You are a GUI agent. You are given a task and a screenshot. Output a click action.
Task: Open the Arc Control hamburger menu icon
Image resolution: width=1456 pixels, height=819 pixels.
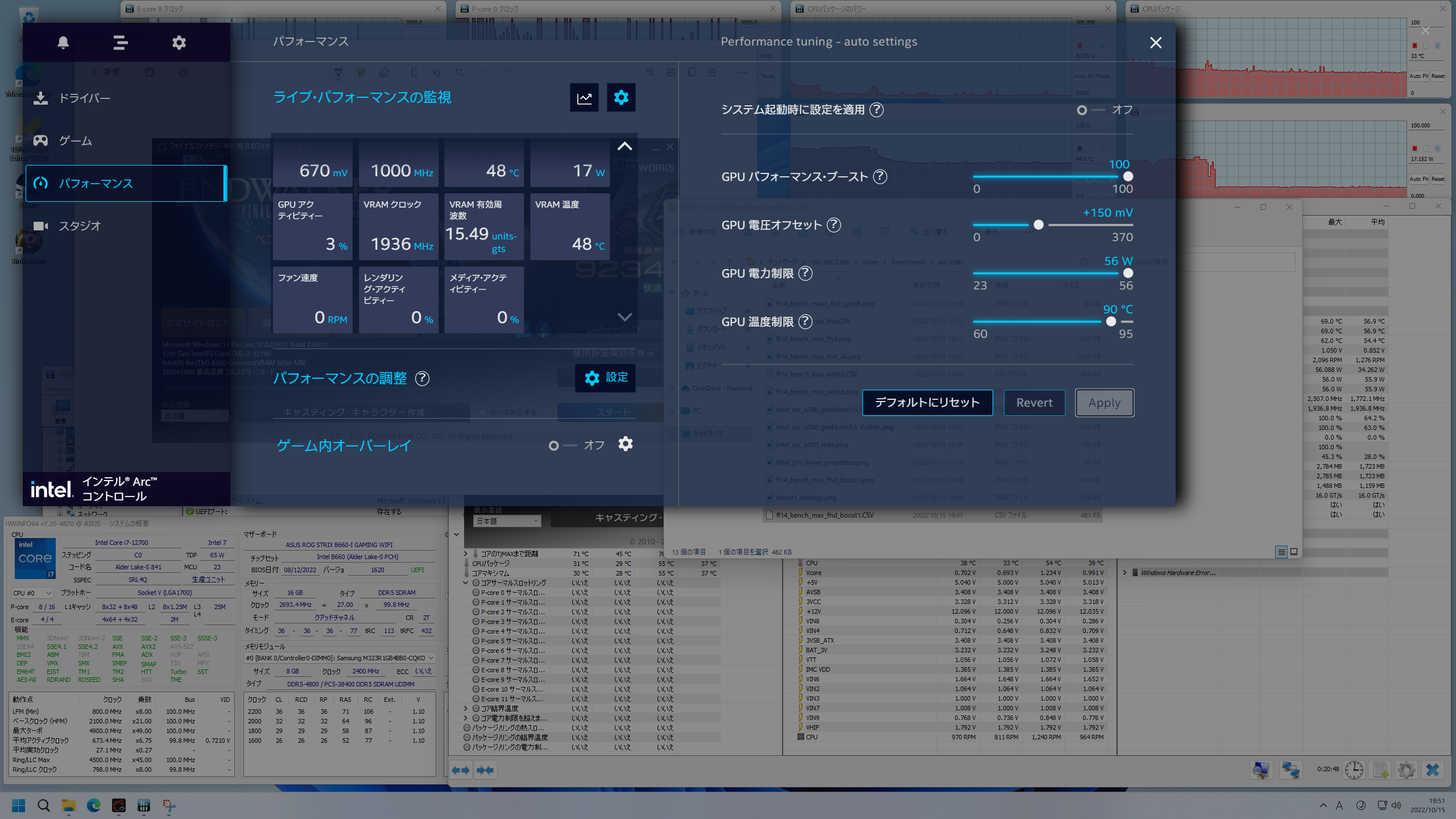pos(120,43)
